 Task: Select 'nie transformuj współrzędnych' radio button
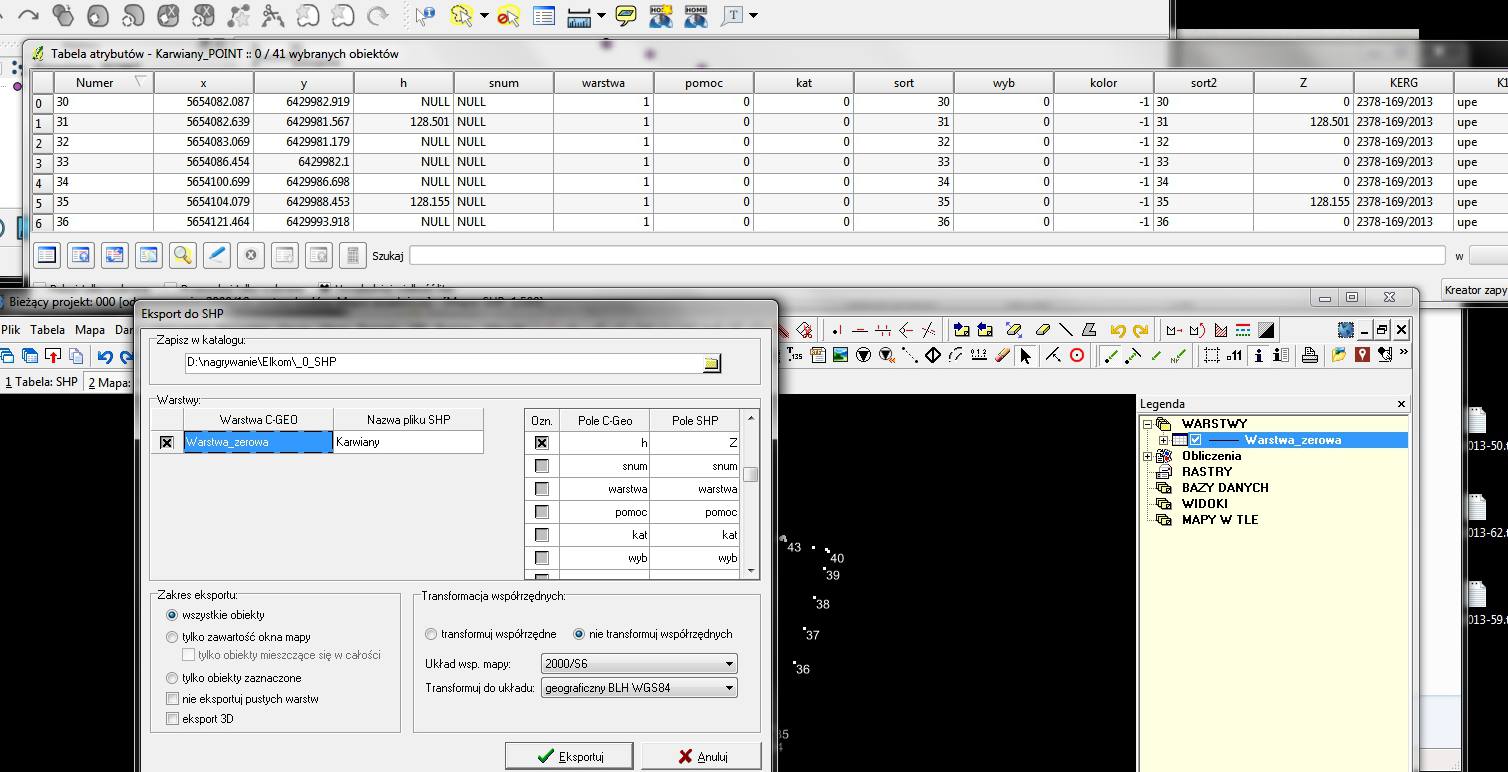[x=579, y=634]
